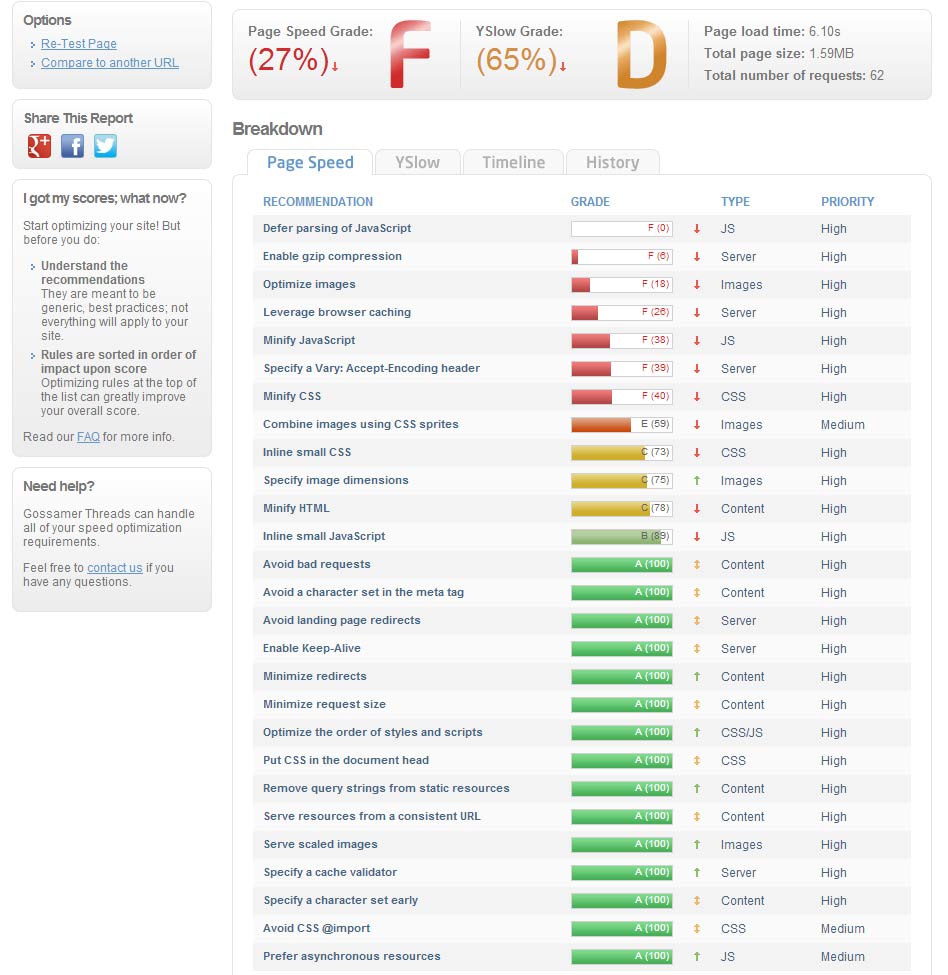
Task: Open the FAQ link
Action: 88,437
